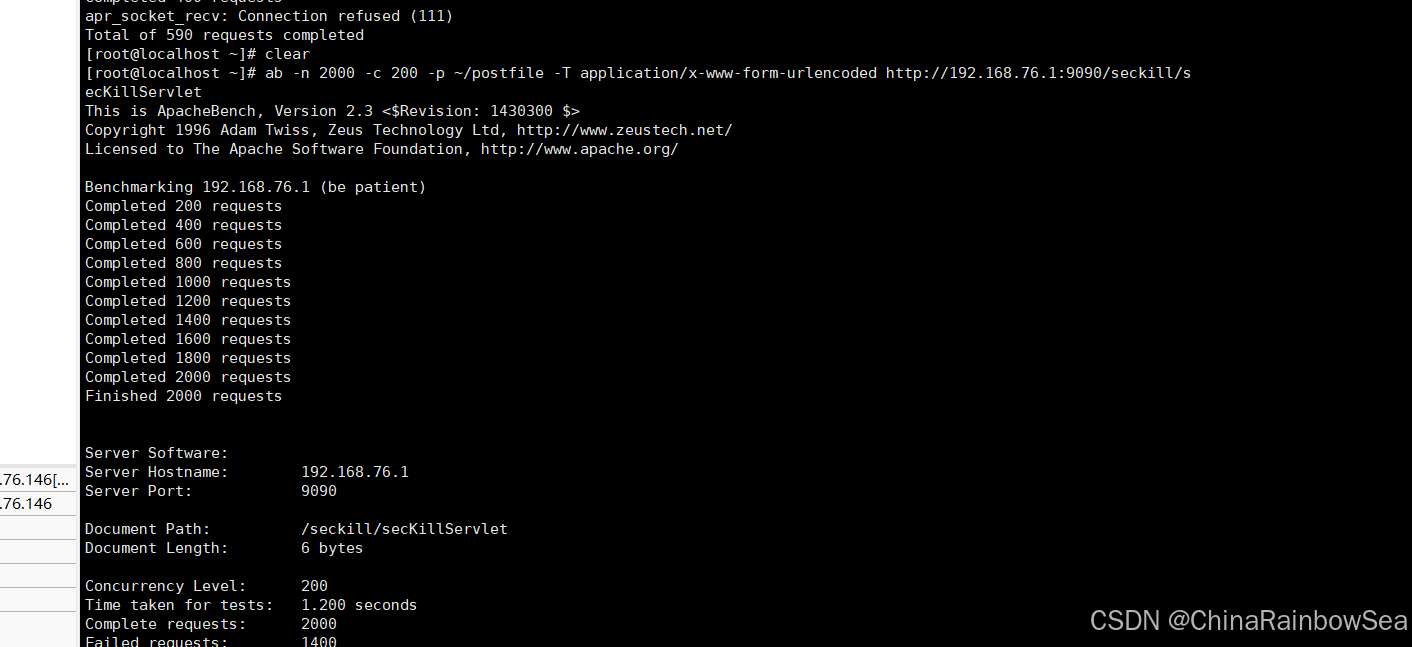Click the 'Finished 2000 requests' line

[x=183, y=396]
